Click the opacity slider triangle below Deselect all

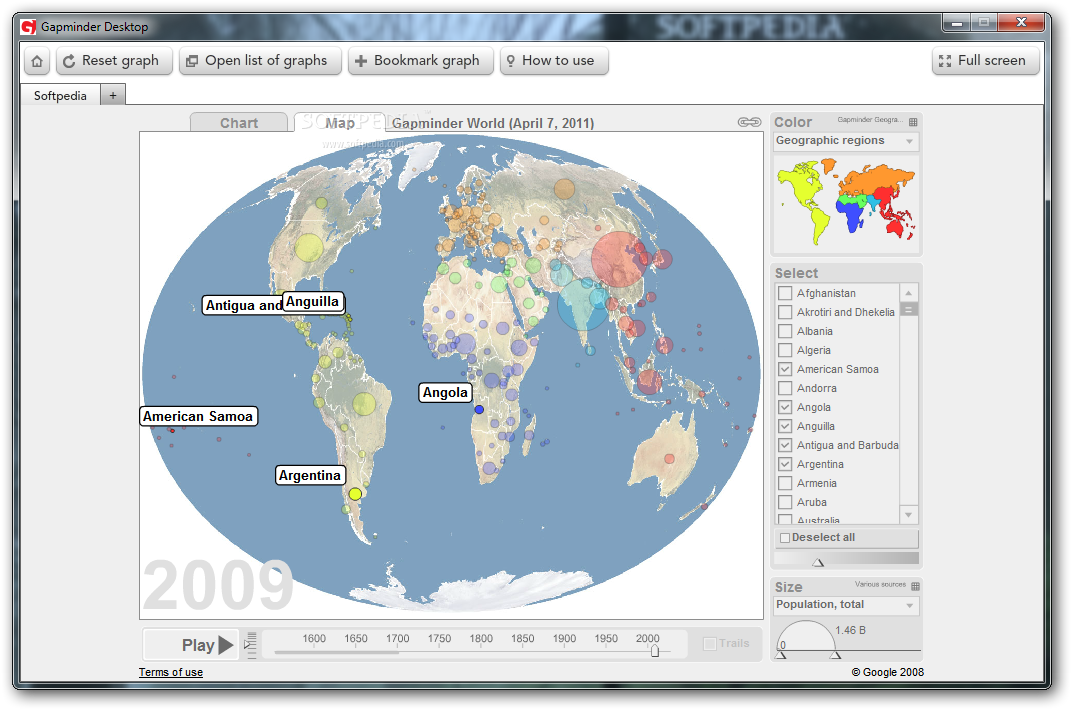818,562
